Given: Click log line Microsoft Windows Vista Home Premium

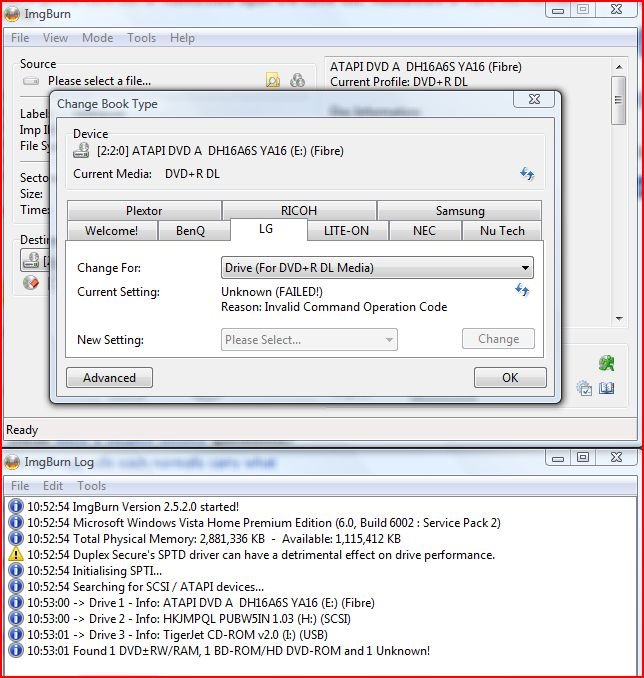Looking at the screenshot, I should 264,523.
